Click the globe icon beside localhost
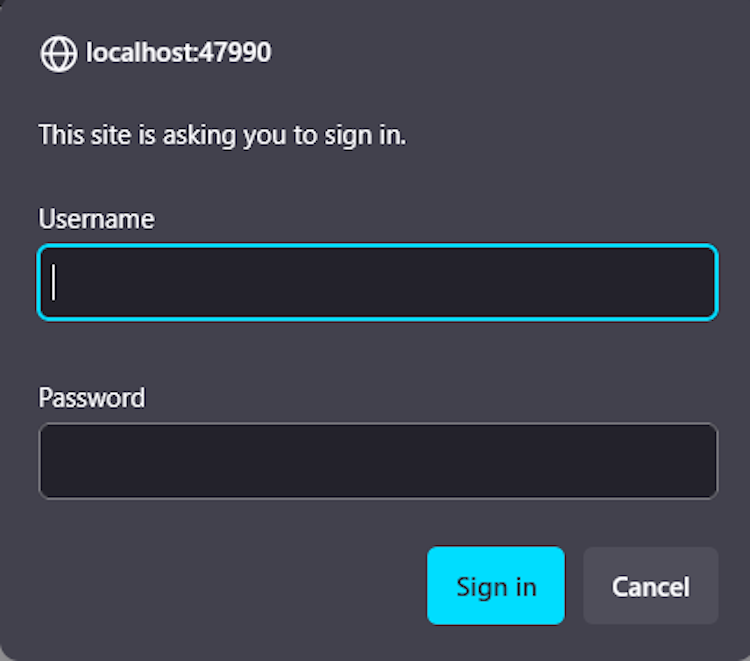 (x=58, y=54)
